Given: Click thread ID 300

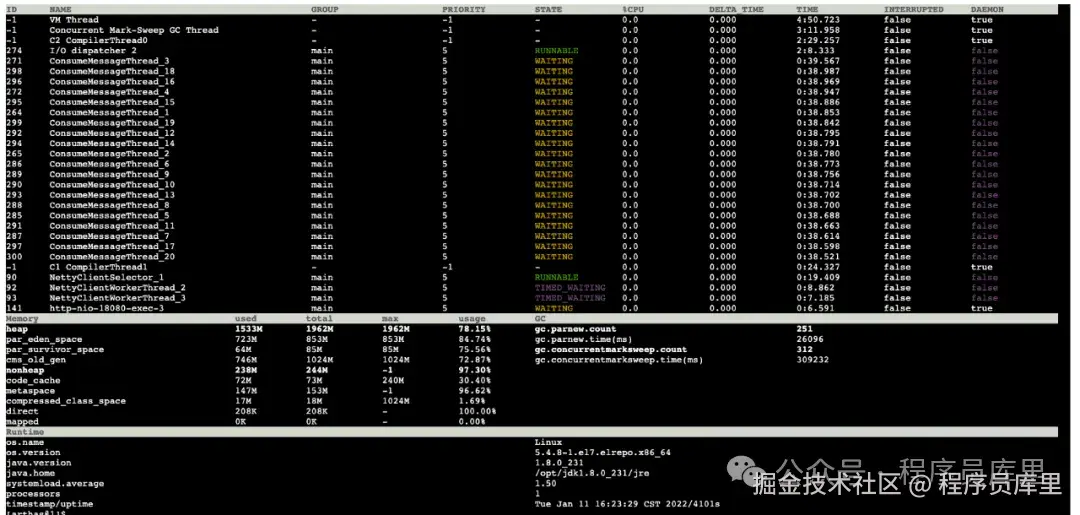Looking at the screenshot, I should point(14,257).
